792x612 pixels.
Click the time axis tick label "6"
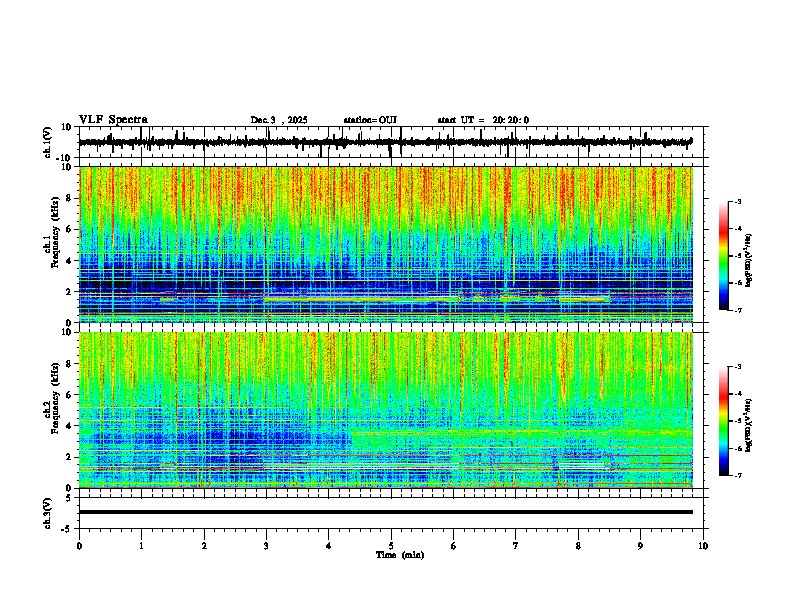(x=453, y=546)
